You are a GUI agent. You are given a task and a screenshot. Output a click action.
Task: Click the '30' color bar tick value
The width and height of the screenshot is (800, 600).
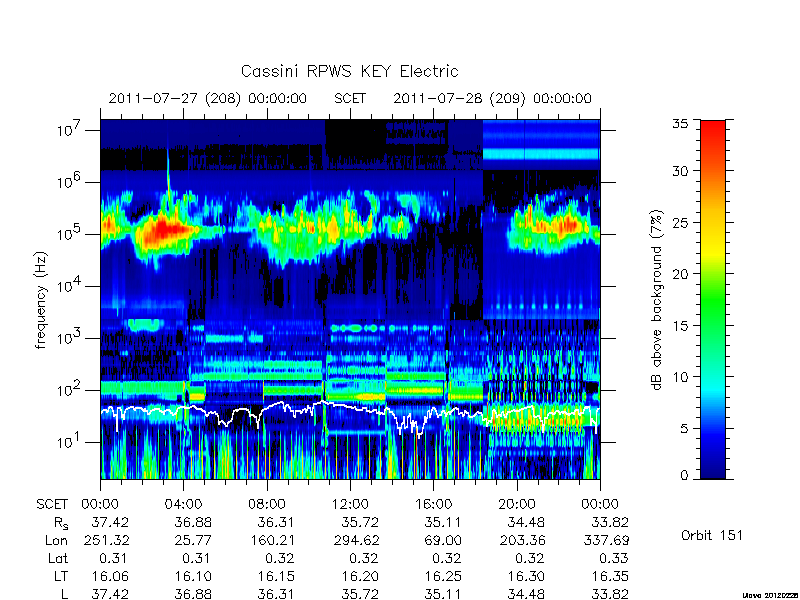tap(680, 171)
